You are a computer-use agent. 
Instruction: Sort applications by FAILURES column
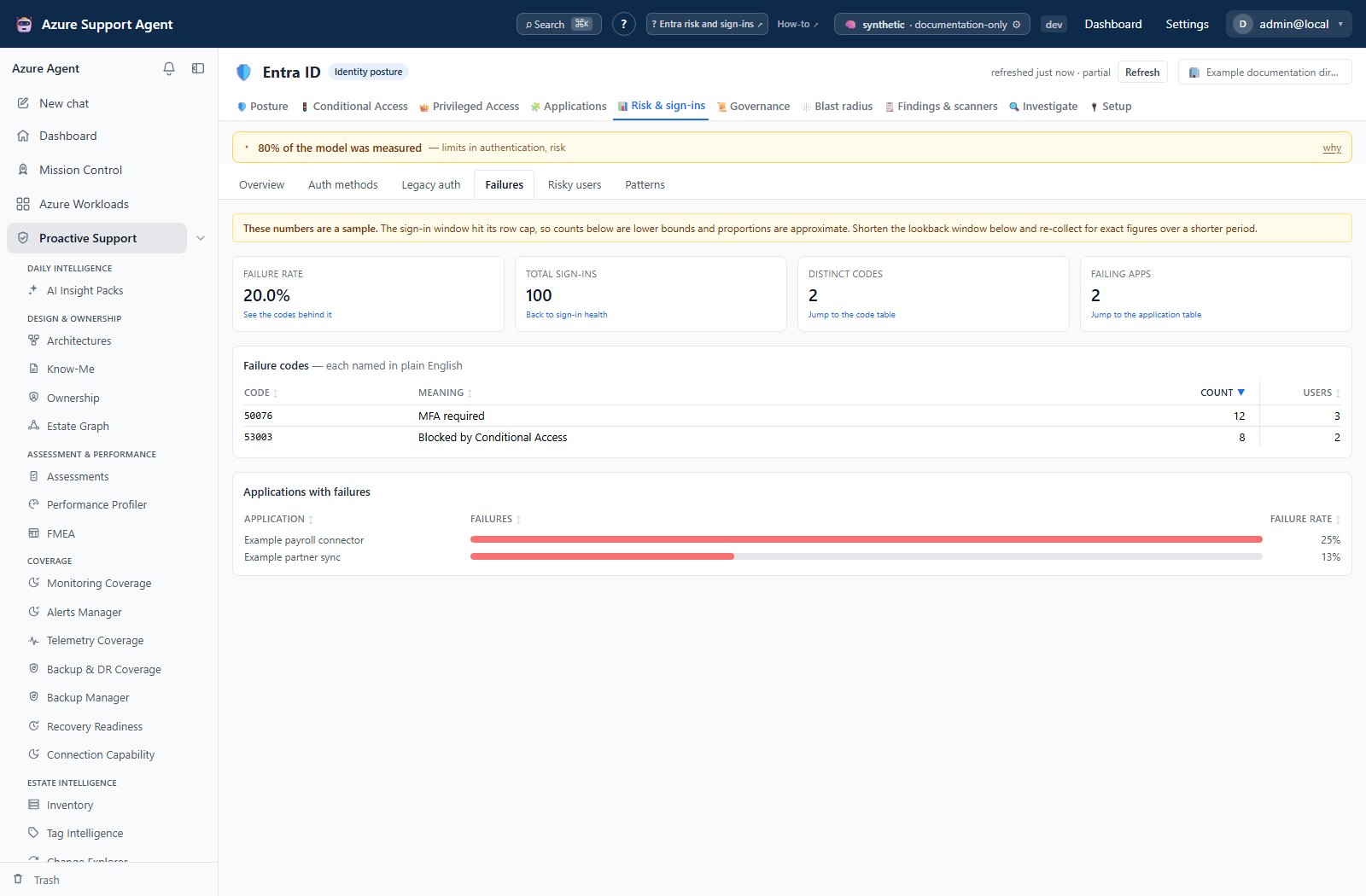click(x=495, y=519)
